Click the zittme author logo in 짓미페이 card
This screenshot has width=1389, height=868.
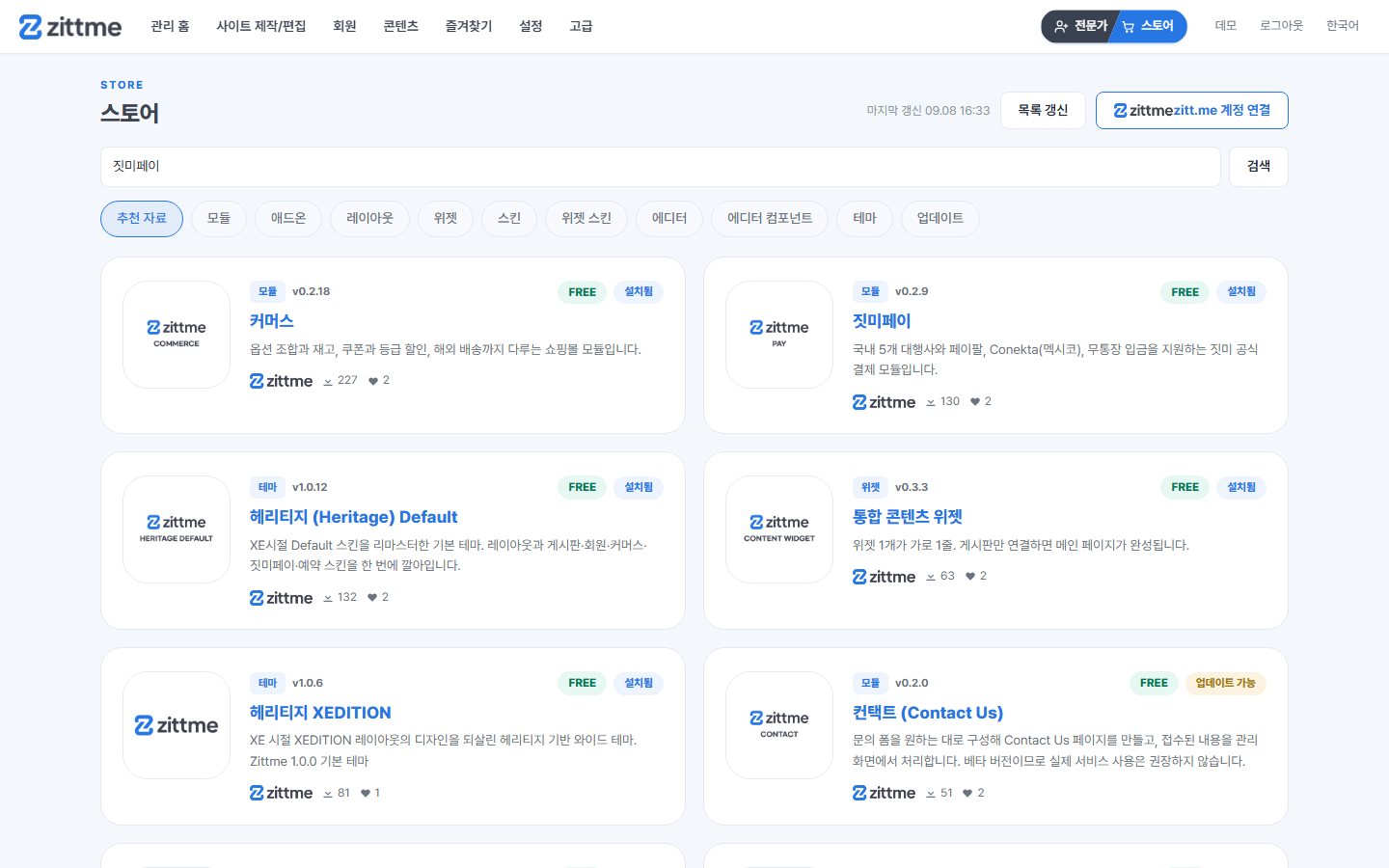click(884, 402)
